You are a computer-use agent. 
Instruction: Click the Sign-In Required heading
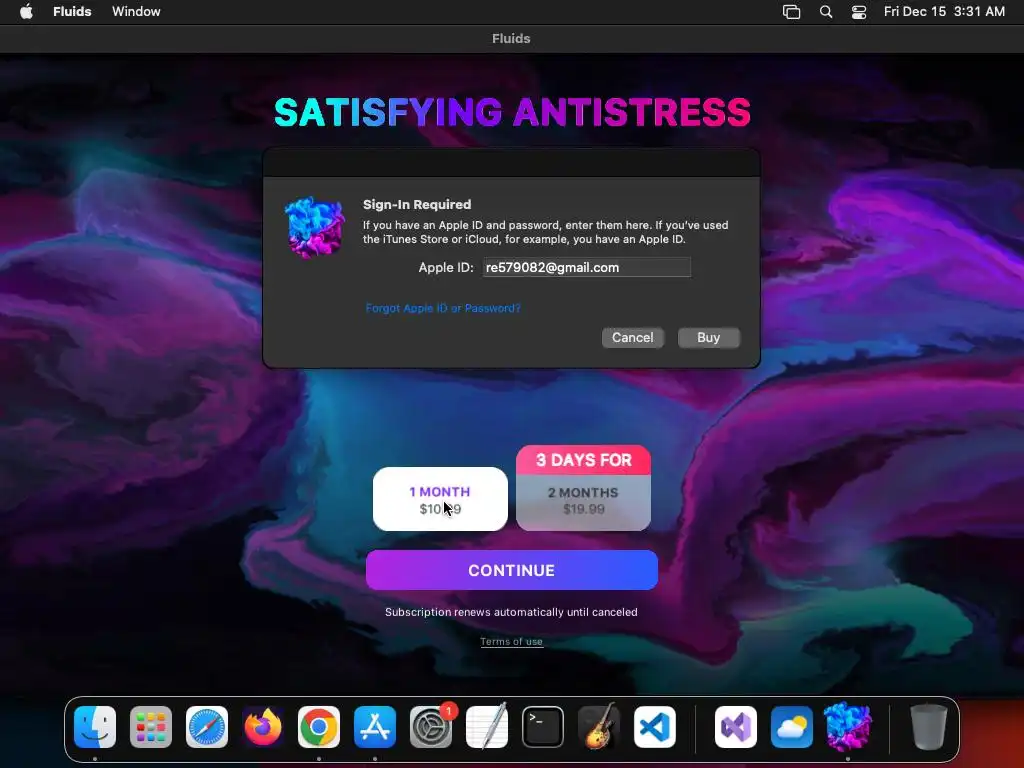(417, 204)
